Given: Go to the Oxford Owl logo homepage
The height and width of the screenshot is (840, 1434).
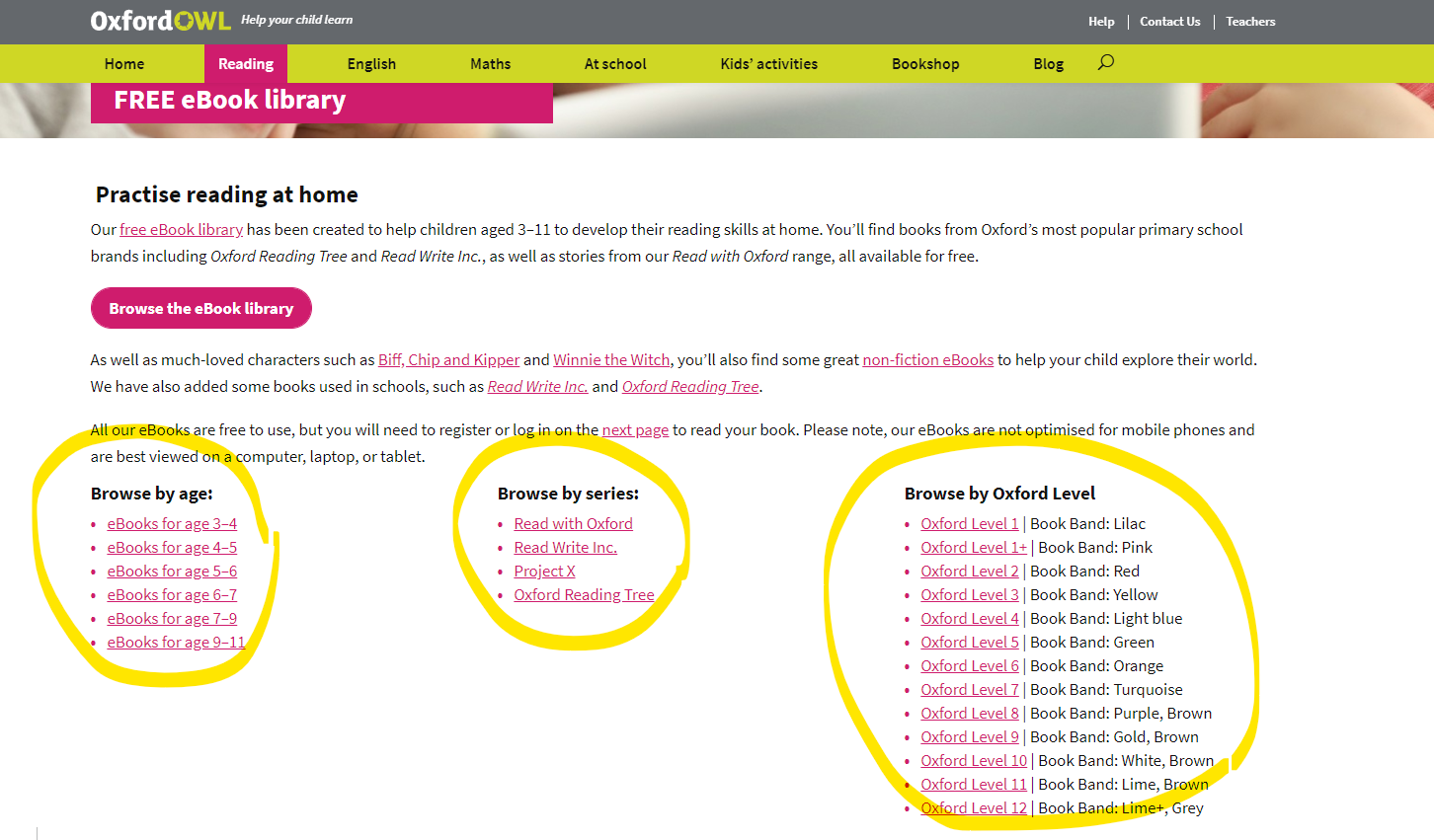Looking at the screenshot, I should 160,21.
